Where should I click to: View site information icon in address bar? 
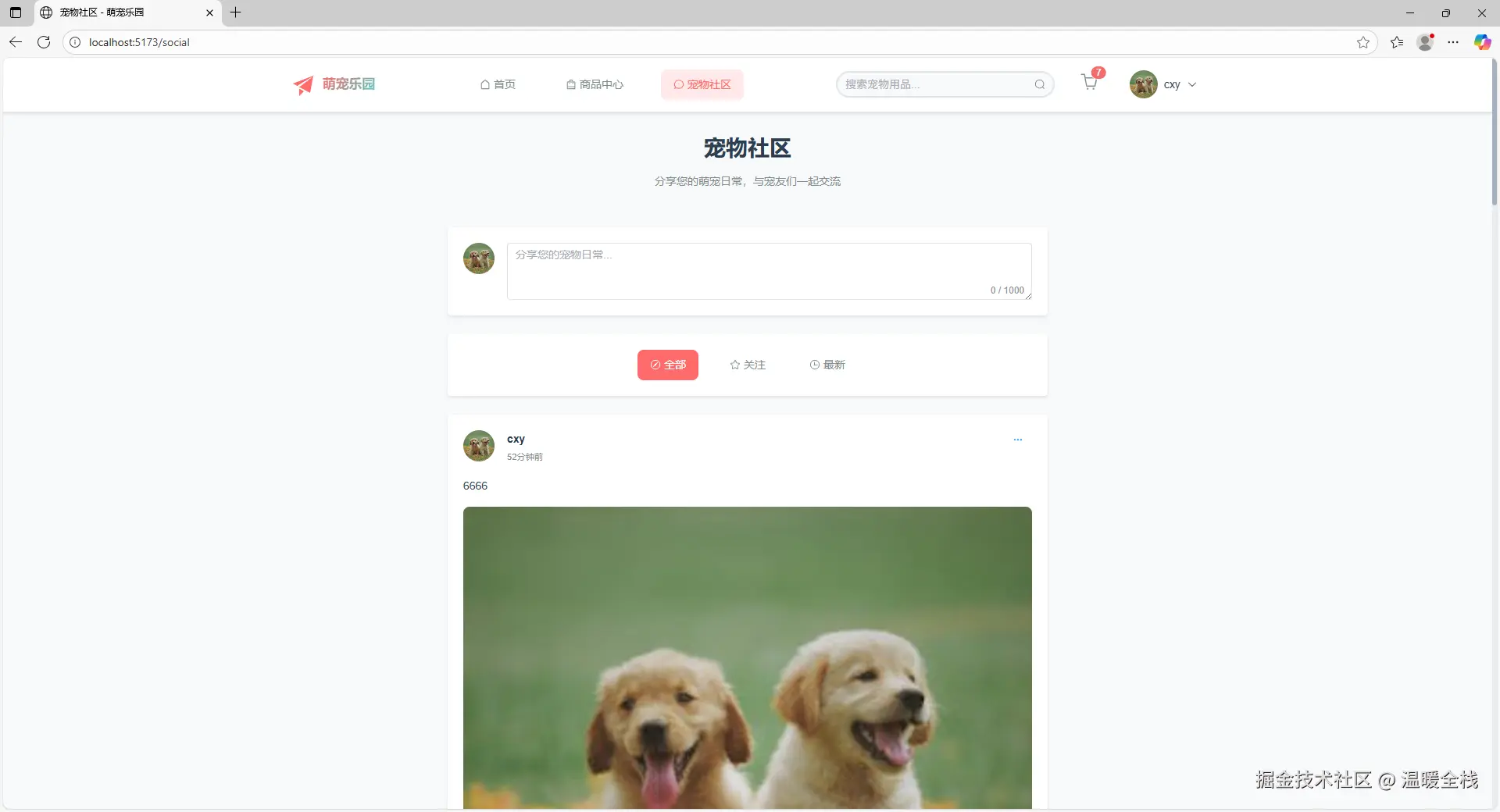(x=75, y=42)
